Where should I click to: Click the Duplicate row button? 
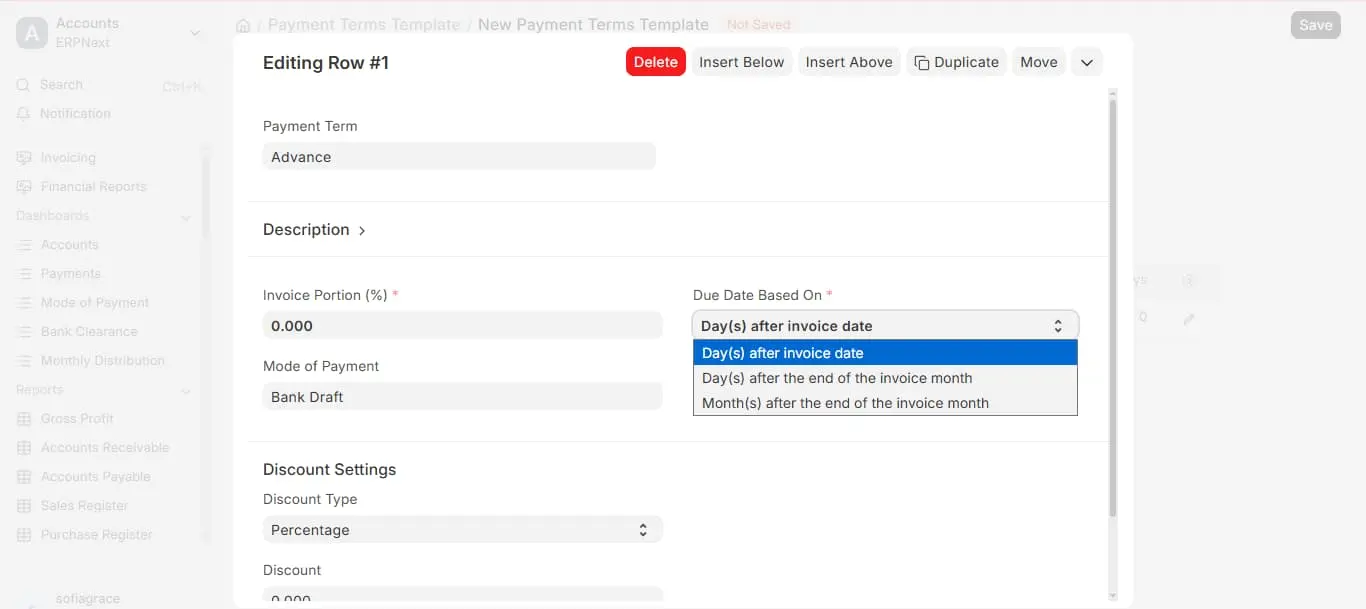[x=956, y=62]
